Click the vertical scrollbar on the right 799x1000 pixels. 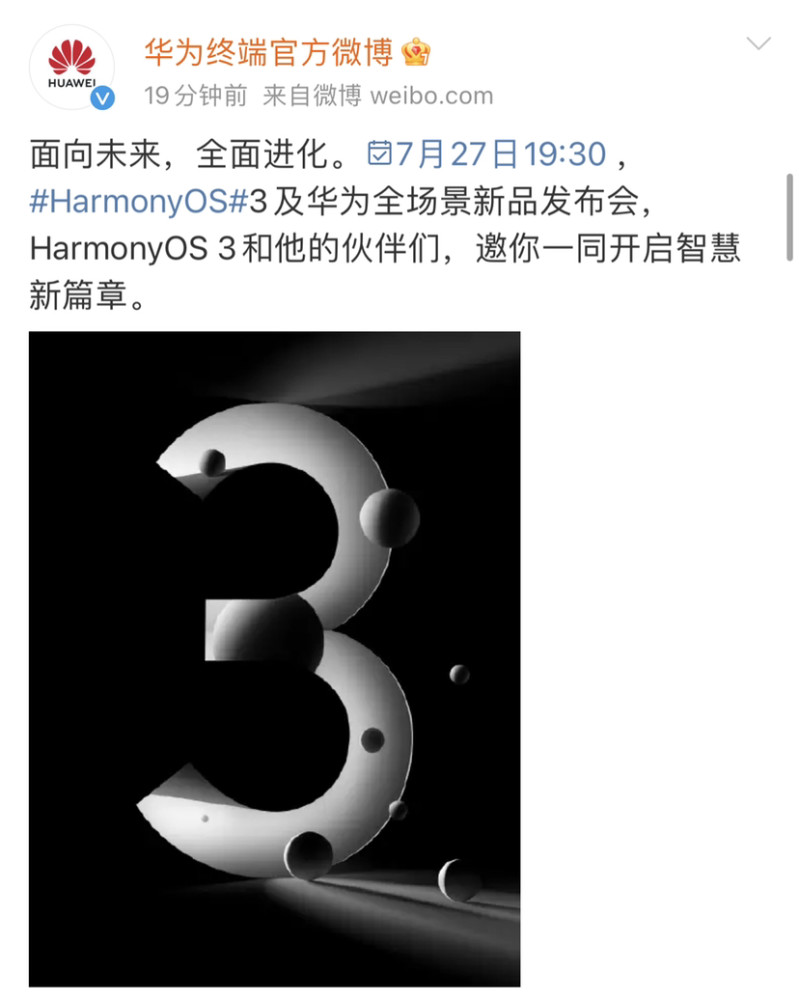[x=789, y=217]
